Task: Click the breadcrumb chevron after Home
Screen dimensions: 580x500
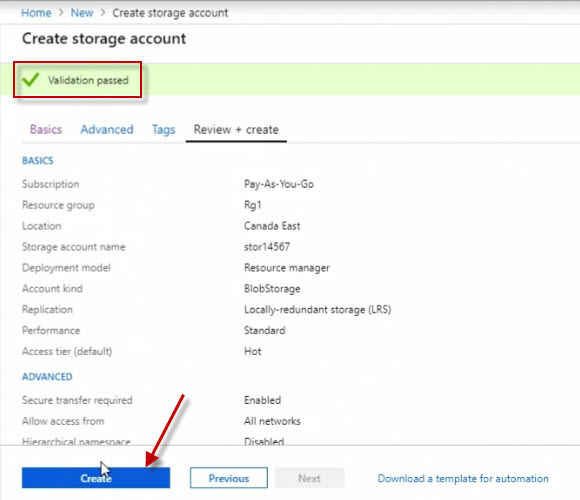Action: tap(61, 13)
